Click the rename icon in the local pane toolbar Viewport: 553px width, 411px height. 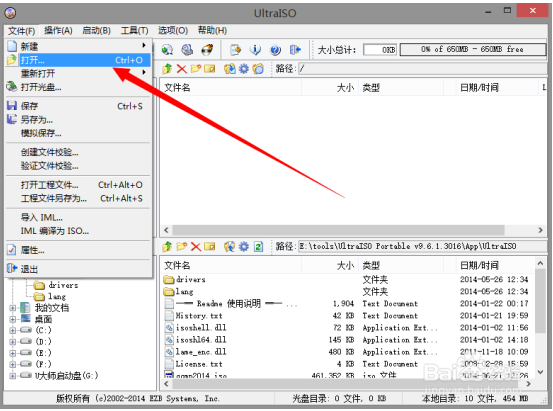click(x=209, y=246)
